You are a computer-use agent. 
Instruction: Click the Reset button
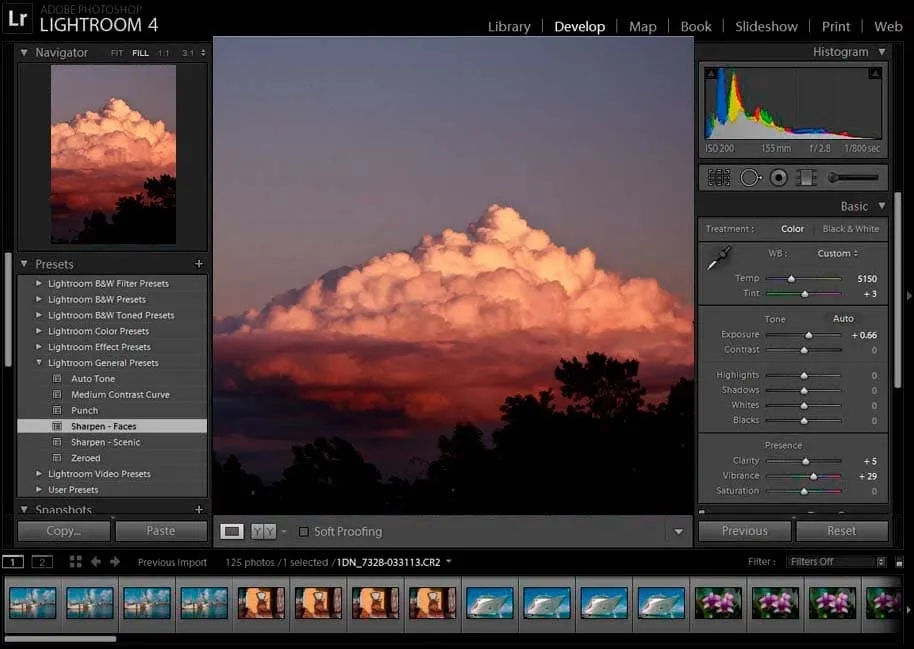pos(841,531)
